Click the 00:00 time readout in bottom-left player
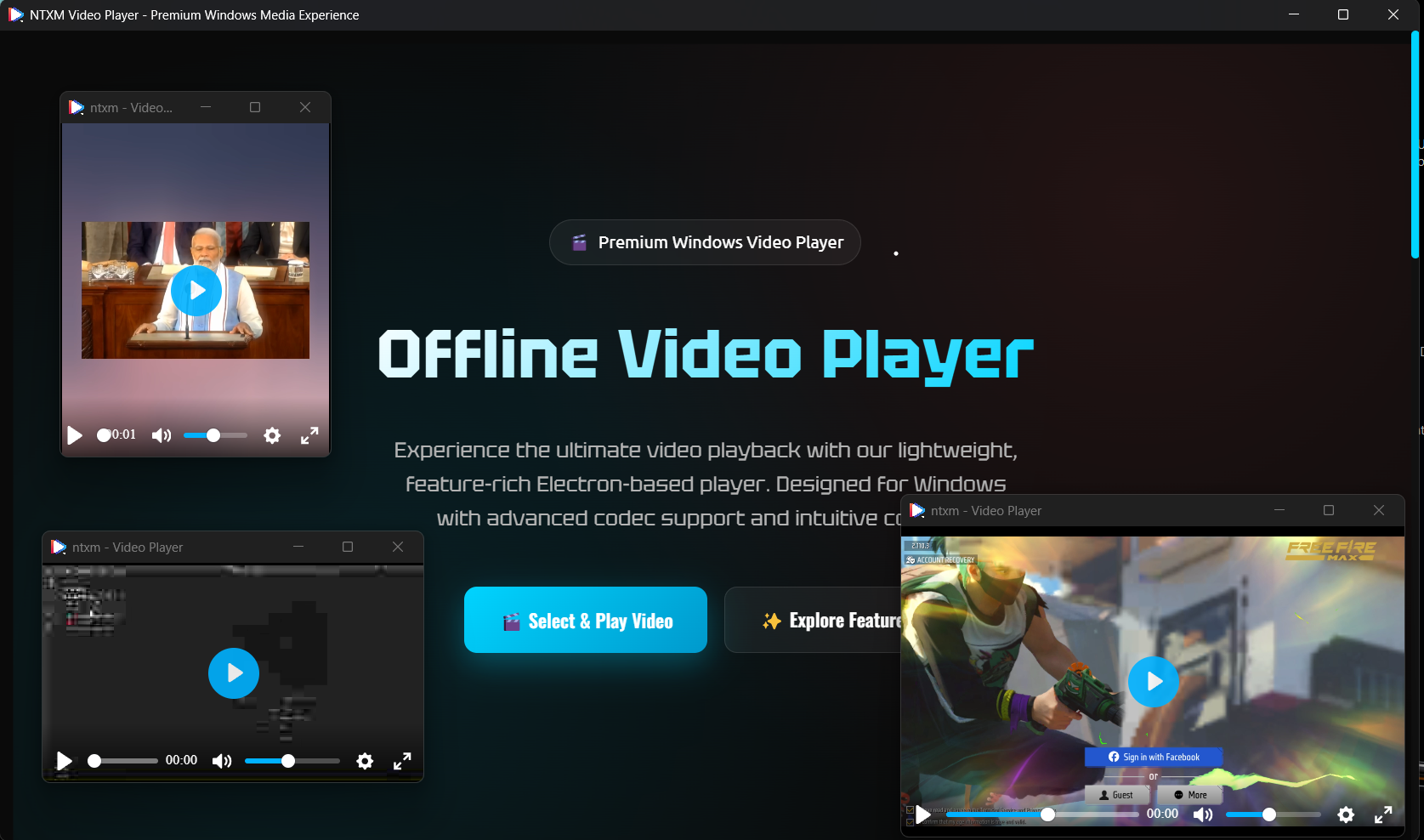Screen dimensions: 1424x840 click(181, 760)
